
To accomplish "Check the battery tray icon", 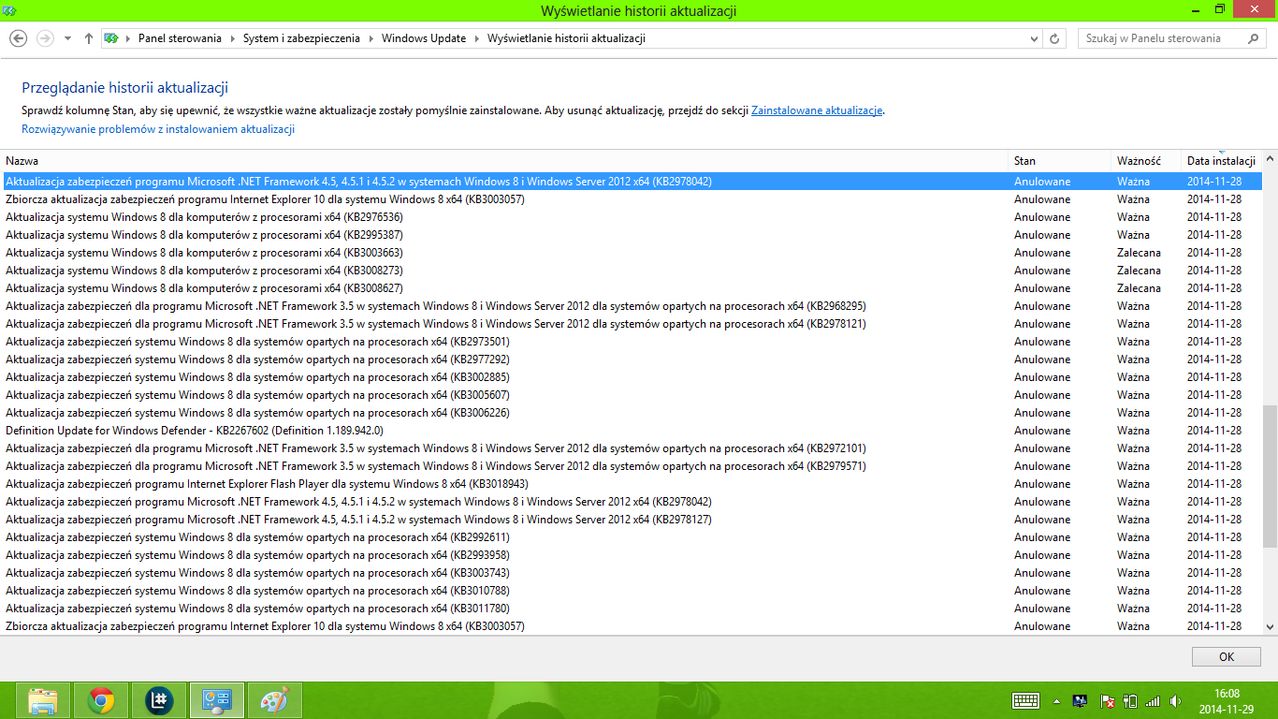I will [1130, 701].
